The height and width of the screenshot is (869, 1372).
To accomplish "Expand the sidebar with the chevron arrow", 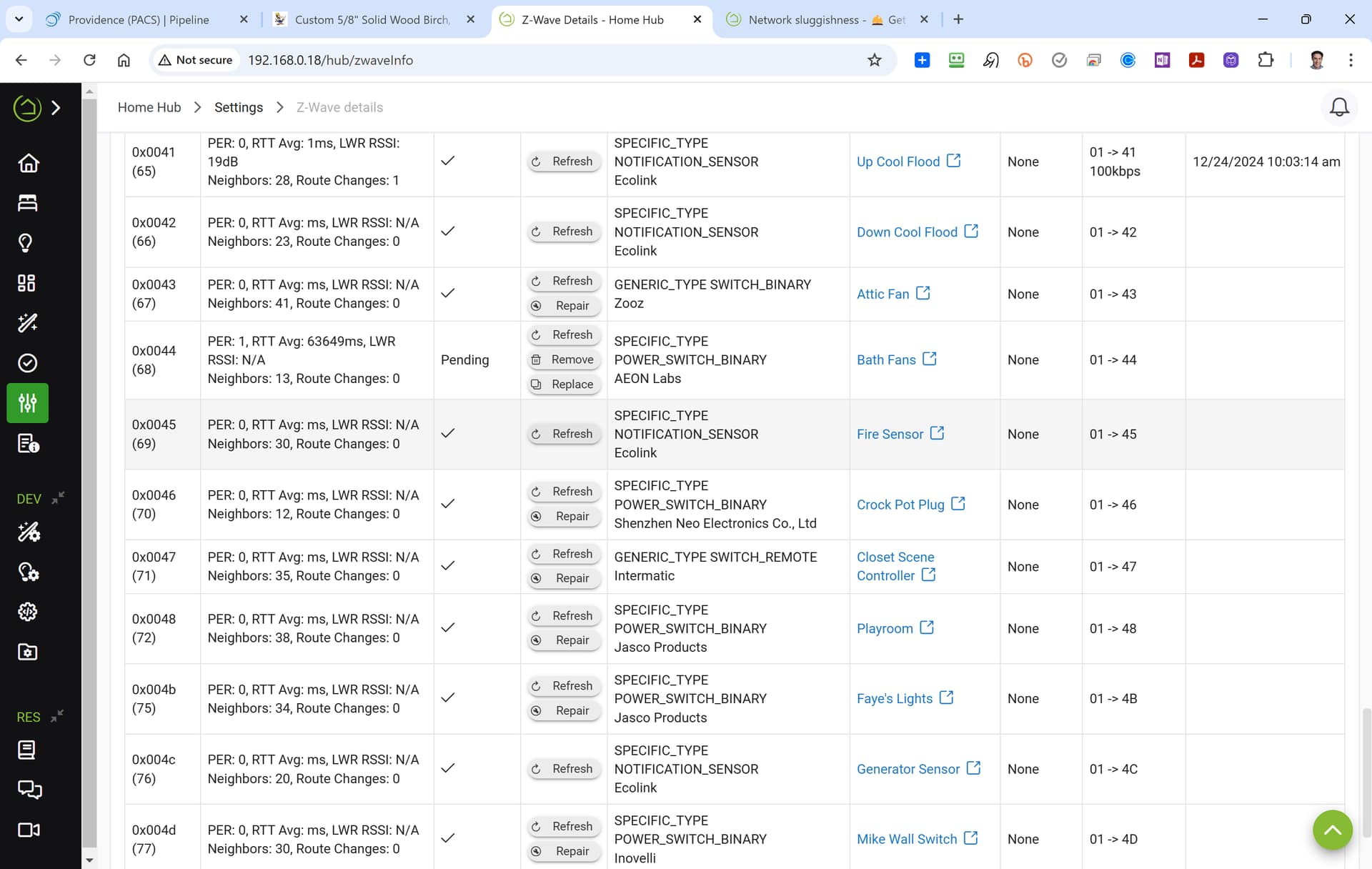I will [56, 108].
